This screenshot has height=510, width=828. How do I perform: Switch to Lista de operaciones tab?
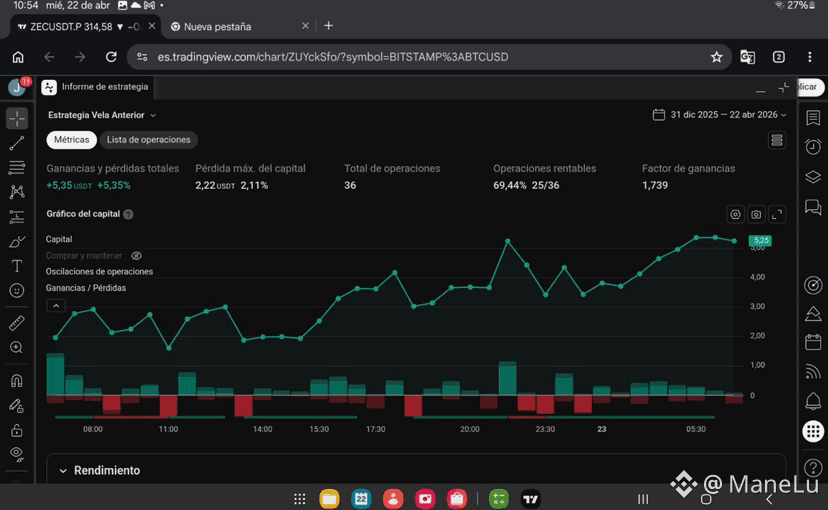pyautogui.click(x=148, y=140)
